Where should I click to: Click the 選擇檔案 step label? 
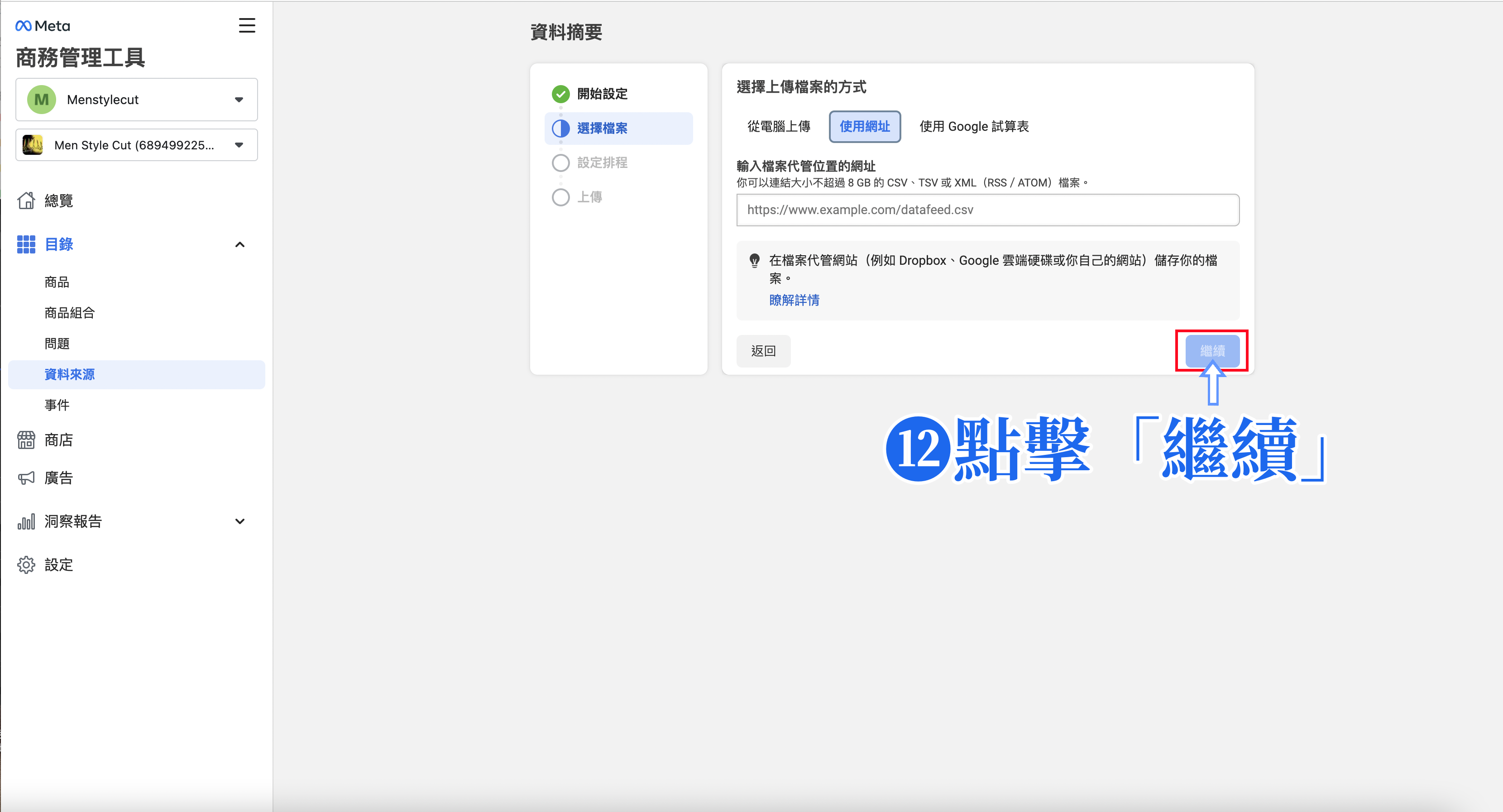(602, 129)
